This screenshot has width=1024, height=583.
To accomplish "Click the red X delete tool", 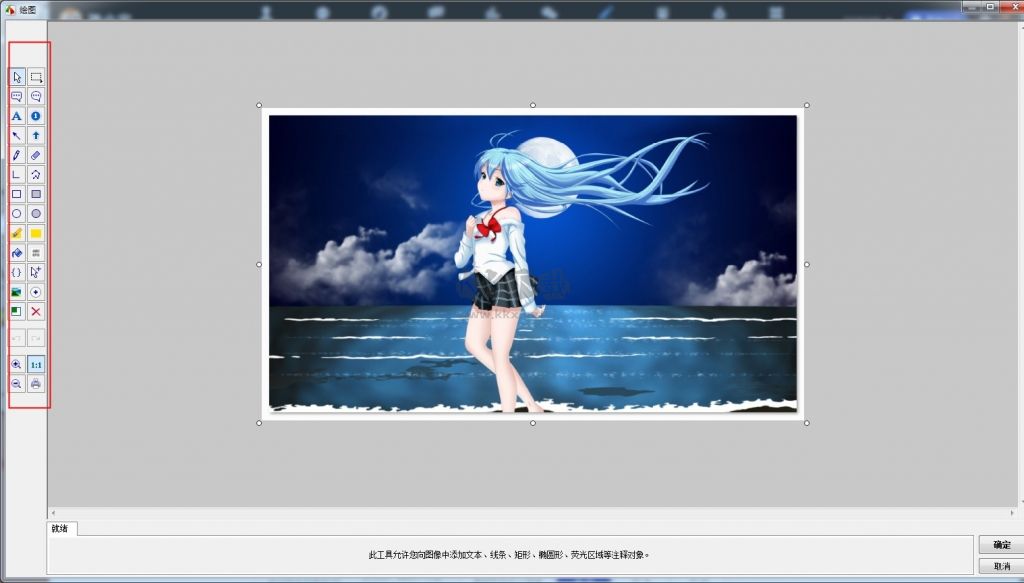I will coord(35,311).
